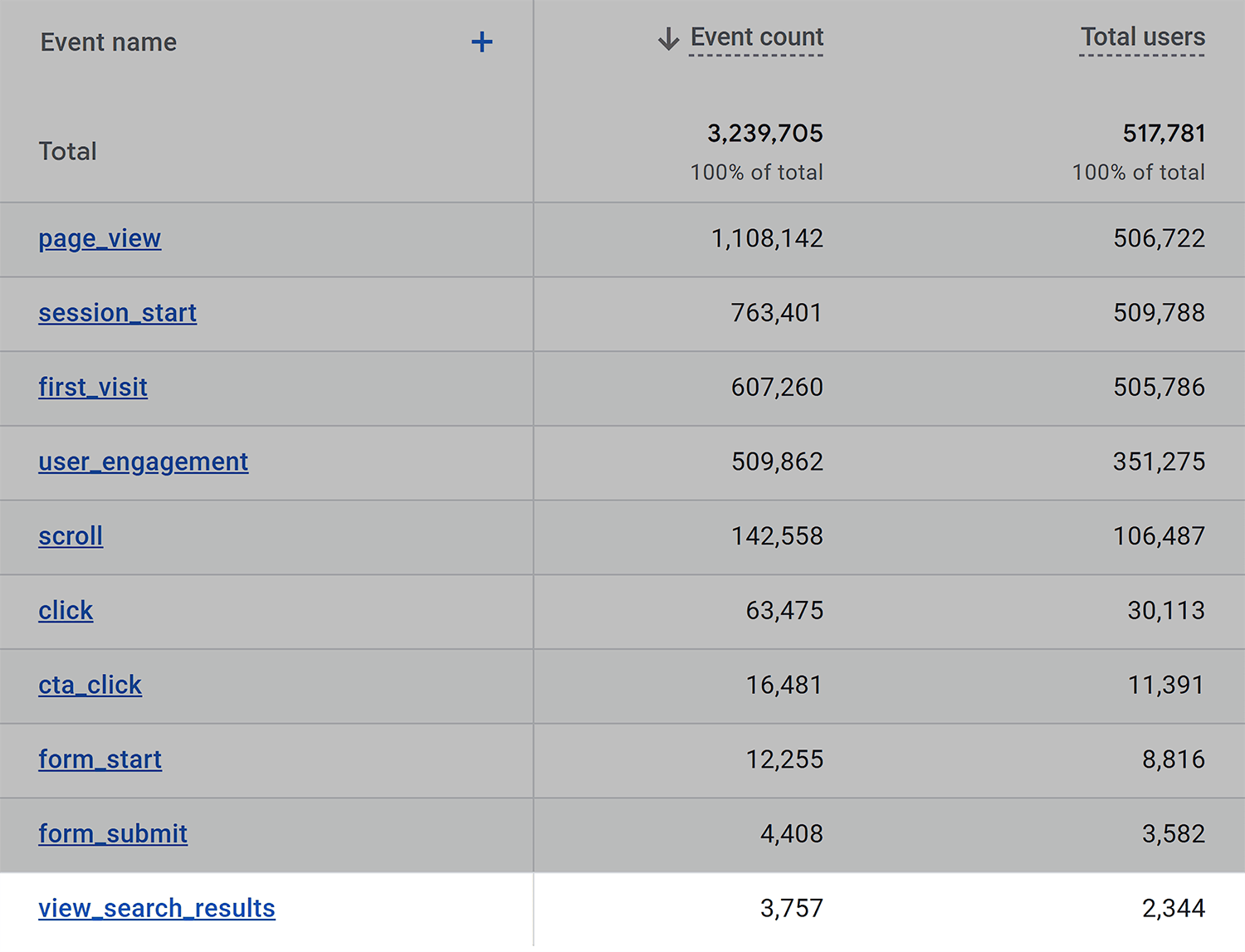
Task: Click the view_search_results event count 3,757
Action: pyautogui.click(x=792, y=908)
